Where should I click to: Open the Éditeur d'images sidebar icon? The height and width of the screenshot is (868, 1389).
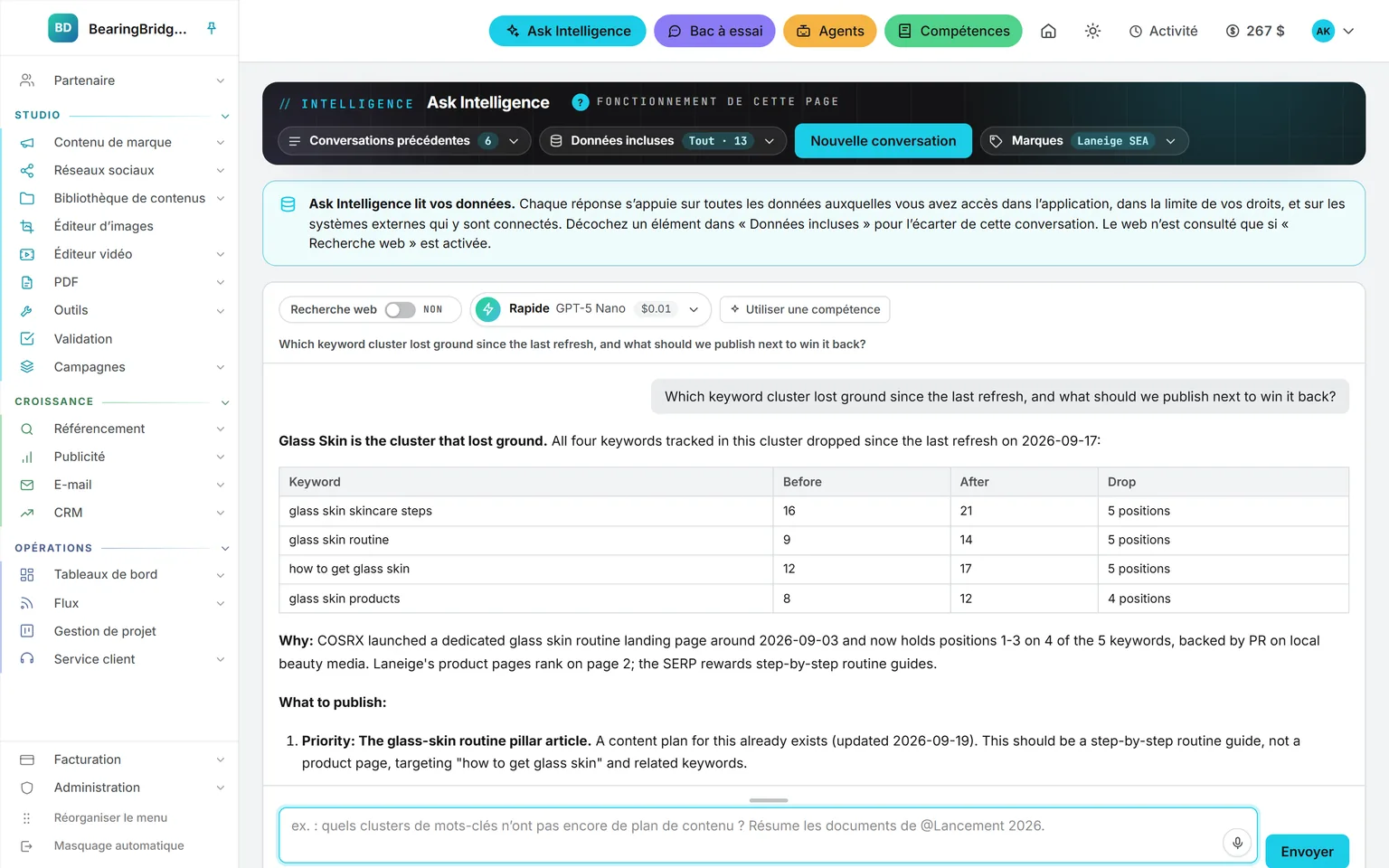[27, 226]
